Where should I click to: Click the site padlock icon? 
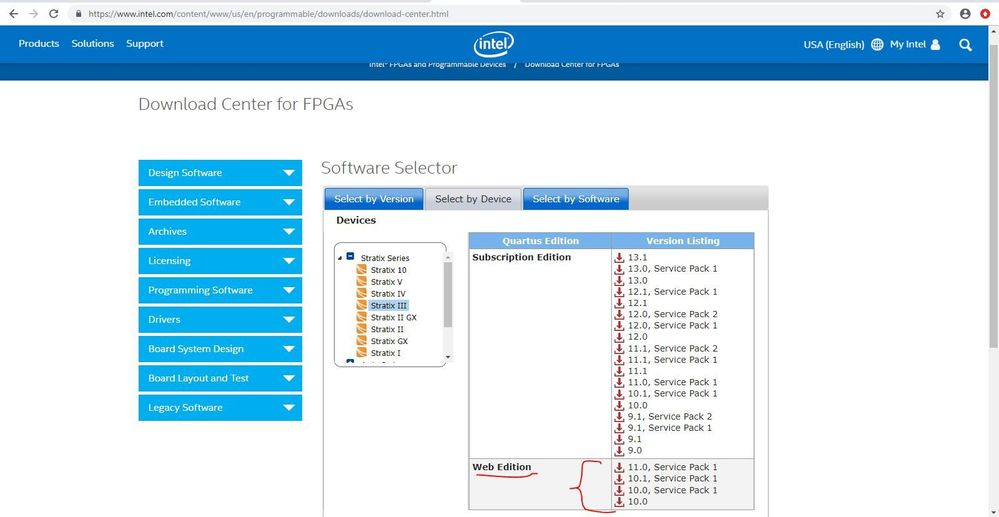(78, 13)
